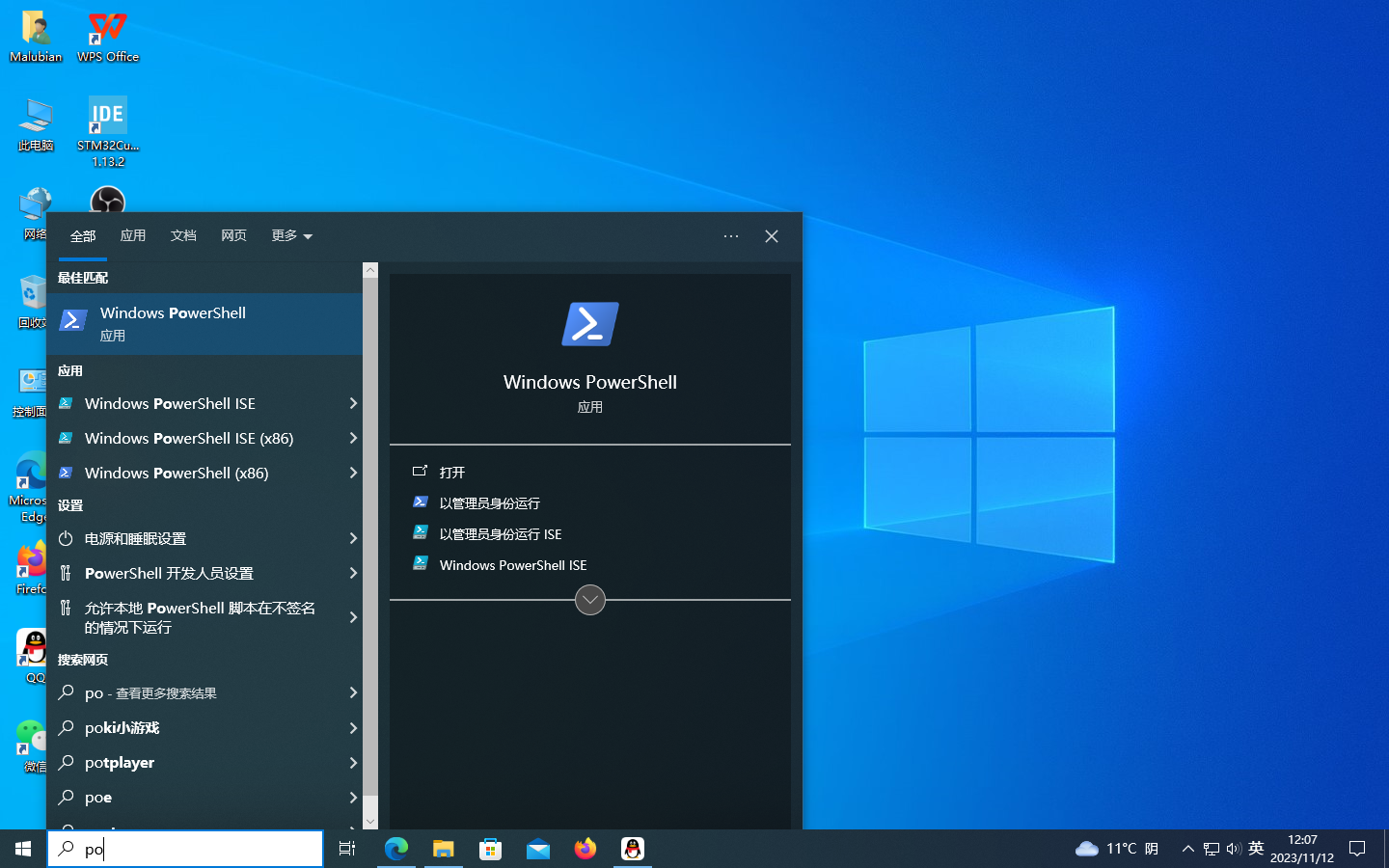Screen dimensions: 1389x868
Task: Click the large PowerShell icon in preview pane
Action: [x=590, y=324]
